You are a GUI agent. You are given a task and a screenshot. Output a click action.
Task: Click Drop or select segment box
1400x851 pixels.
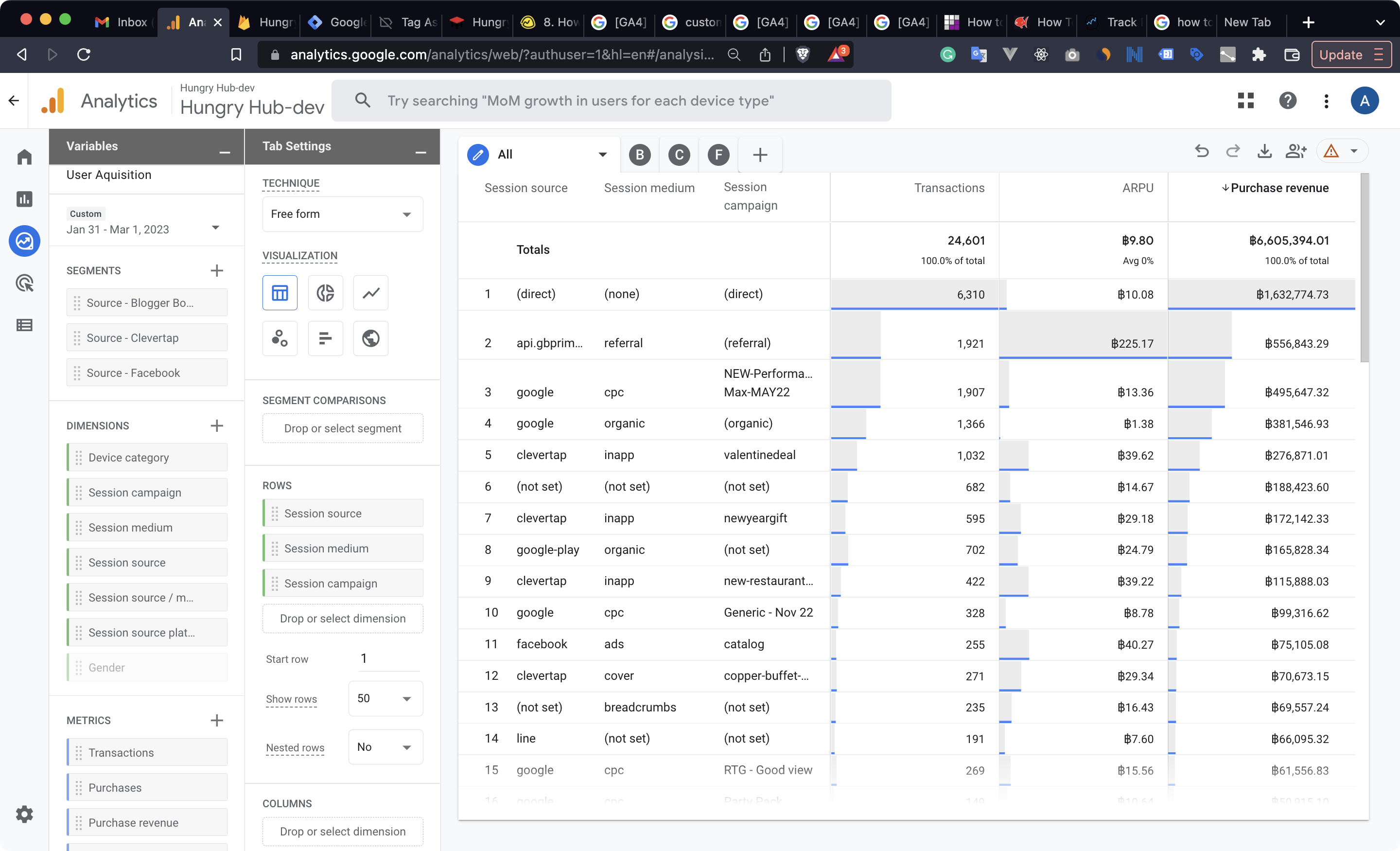(342, 428)
